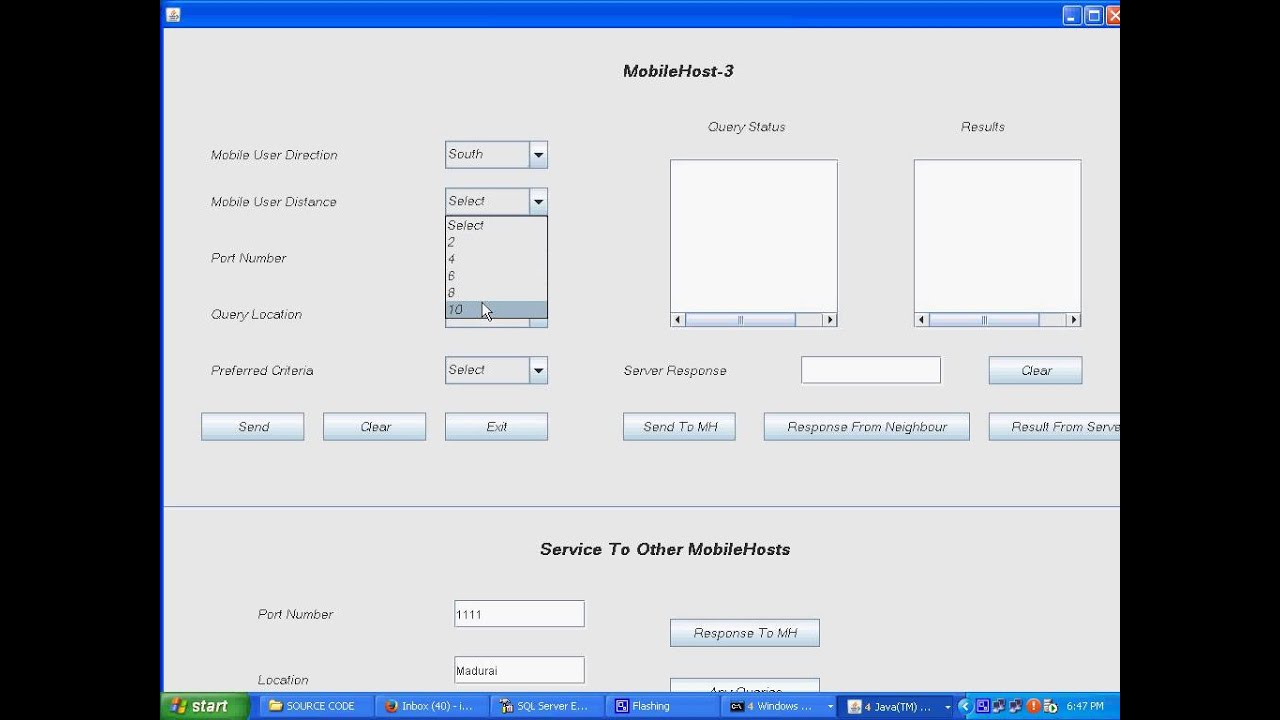Focus the Server Response text field
Viewport: 1280px width, 720px height.
(871, 370)
